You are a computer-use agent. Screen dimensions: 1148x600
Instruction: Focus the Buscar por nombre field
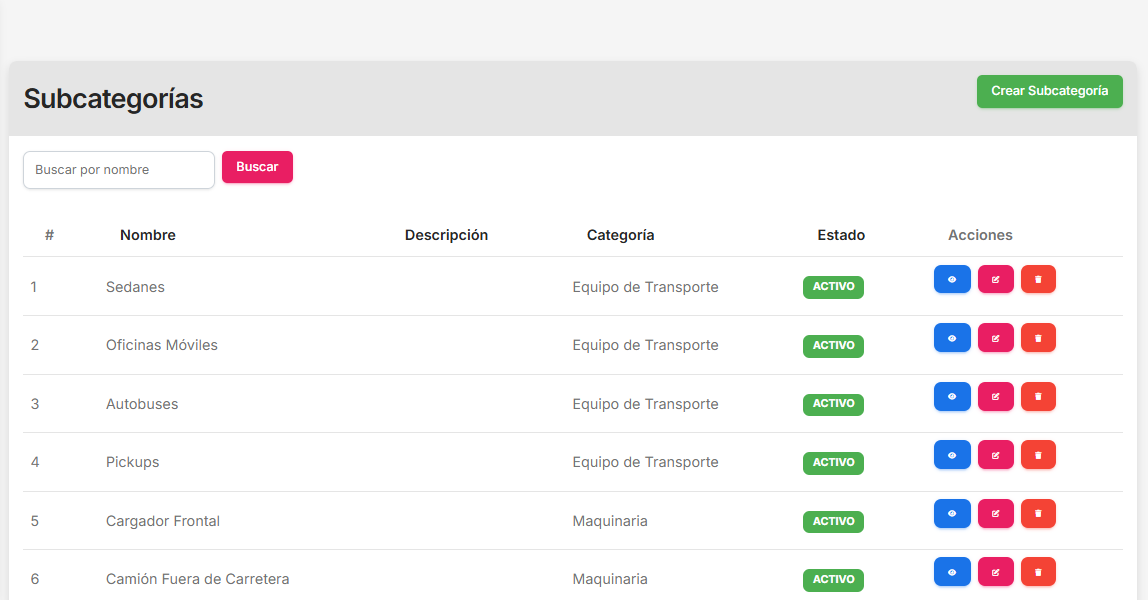tap(118, 170)
